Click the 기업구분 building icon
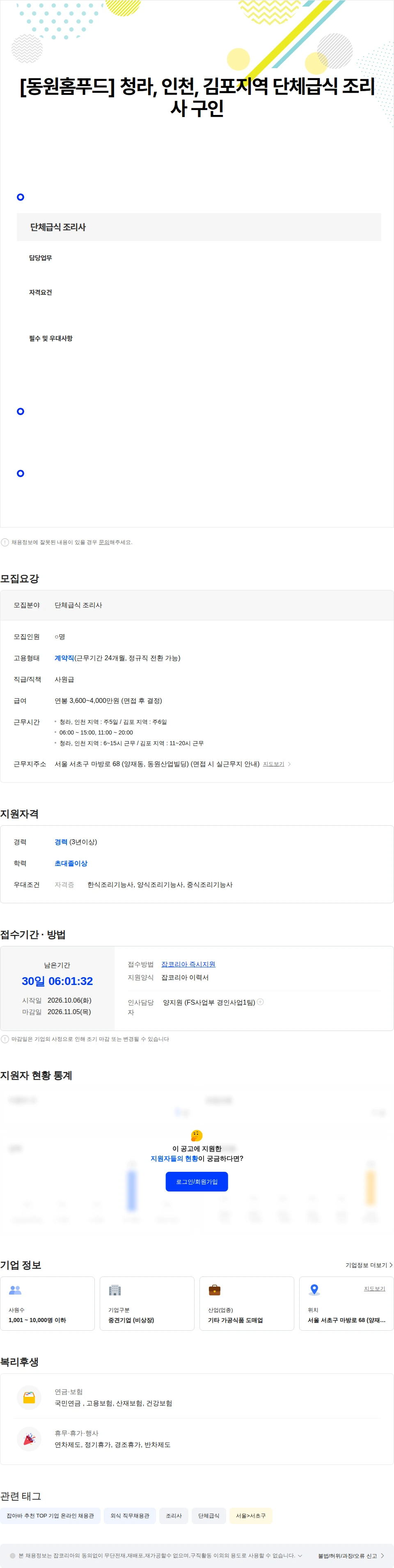The image size is (394, 1568). [x=115, y=1289]
